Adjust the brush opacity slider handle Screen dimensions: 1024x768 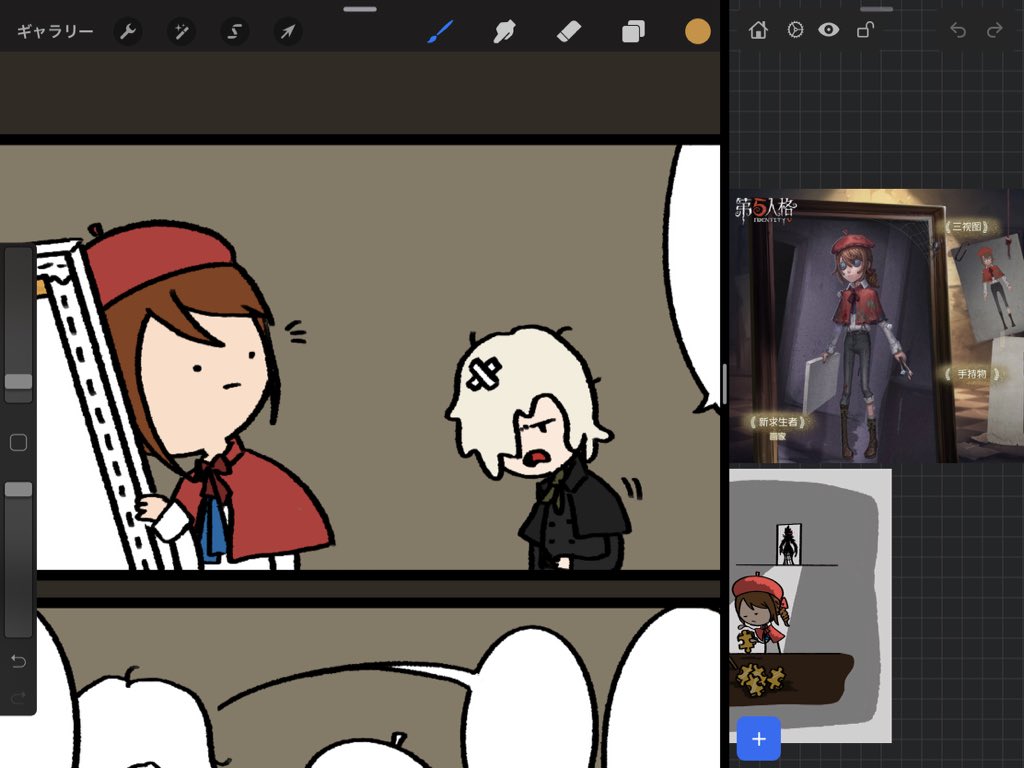(18, 489)
